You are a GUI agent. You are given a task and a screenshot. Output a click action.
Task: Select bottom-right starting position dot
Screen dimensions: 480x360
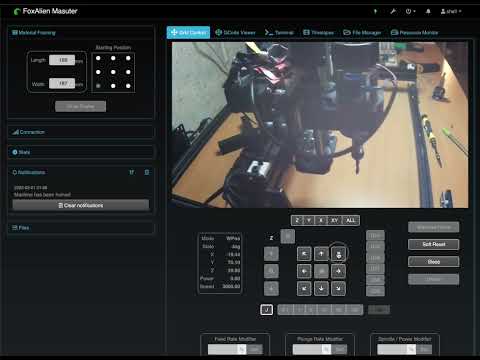click(x=128, y=86)
